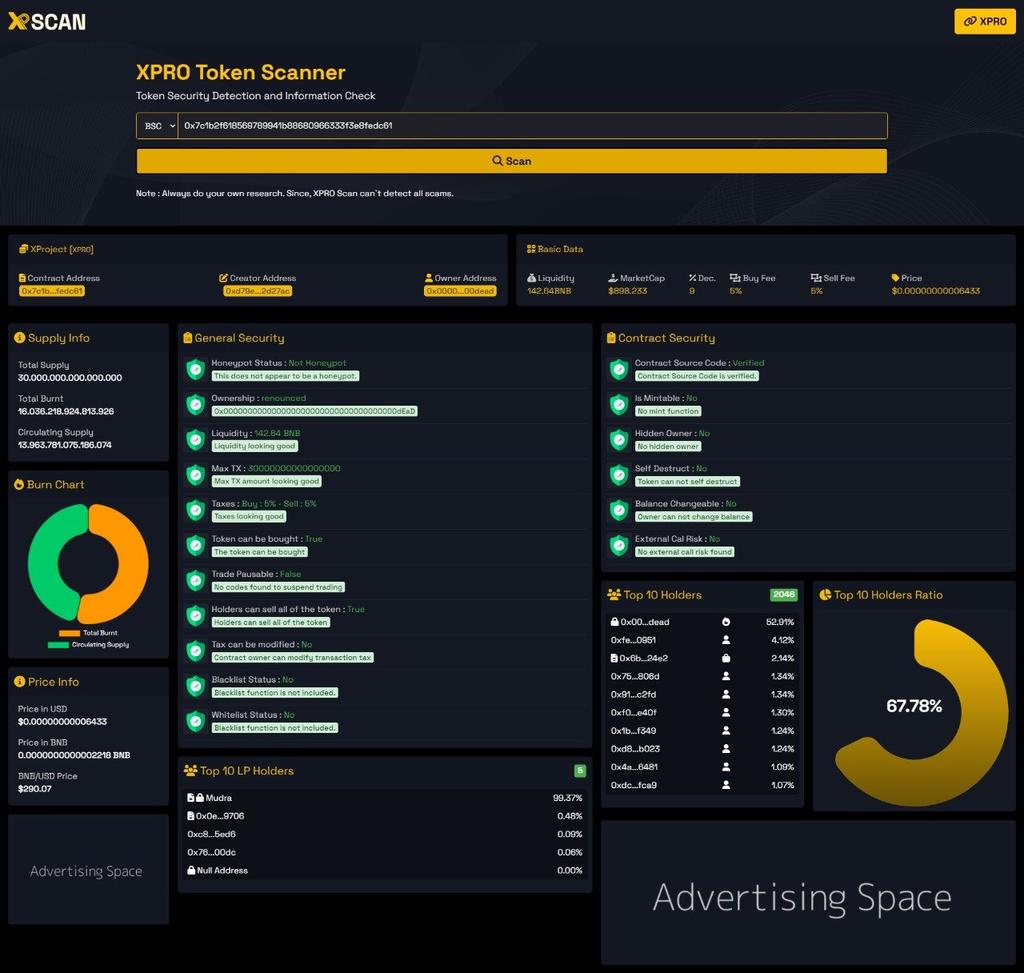Click the 2046 holders count badge
The width and height of the screenshot is (1024, 973).
pos(784,594)
